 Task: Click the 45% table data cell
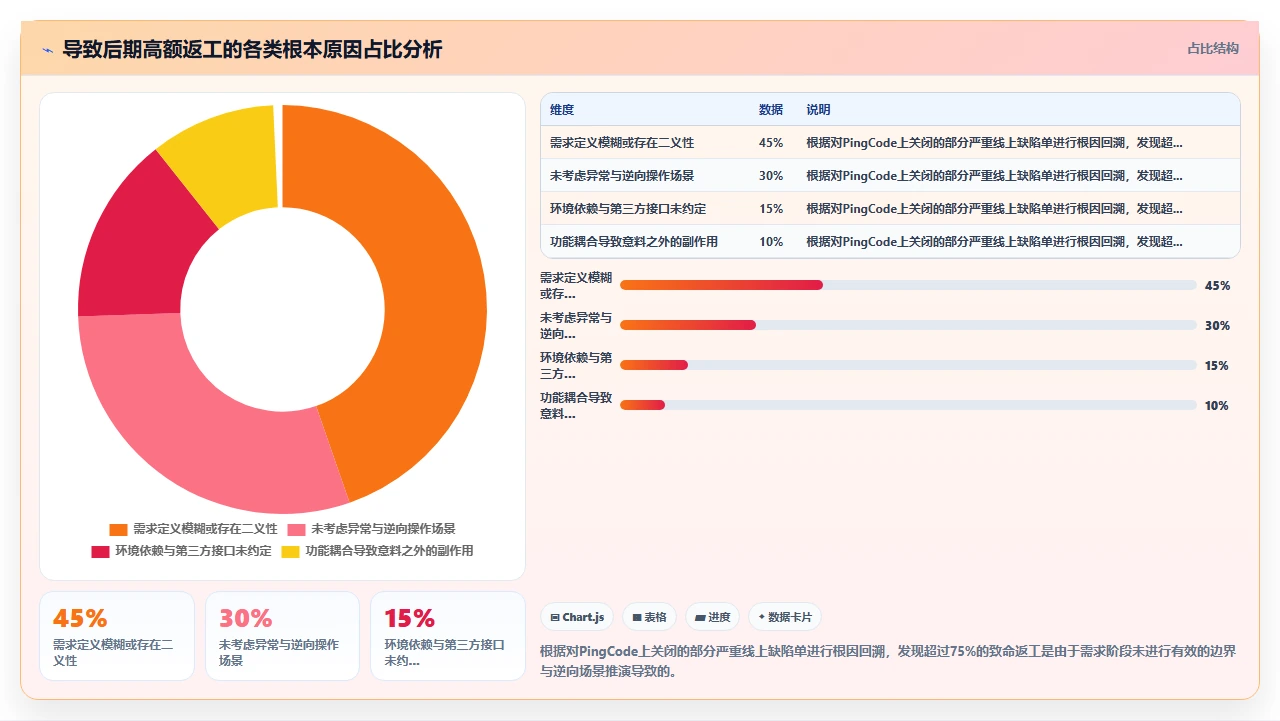(771, 143)
